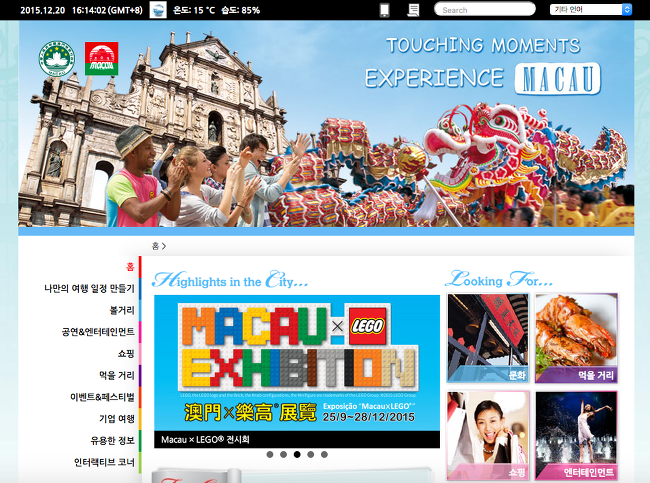
Task: Open the 문화 culture thumbnail
Action: click(x=488, y=338)
